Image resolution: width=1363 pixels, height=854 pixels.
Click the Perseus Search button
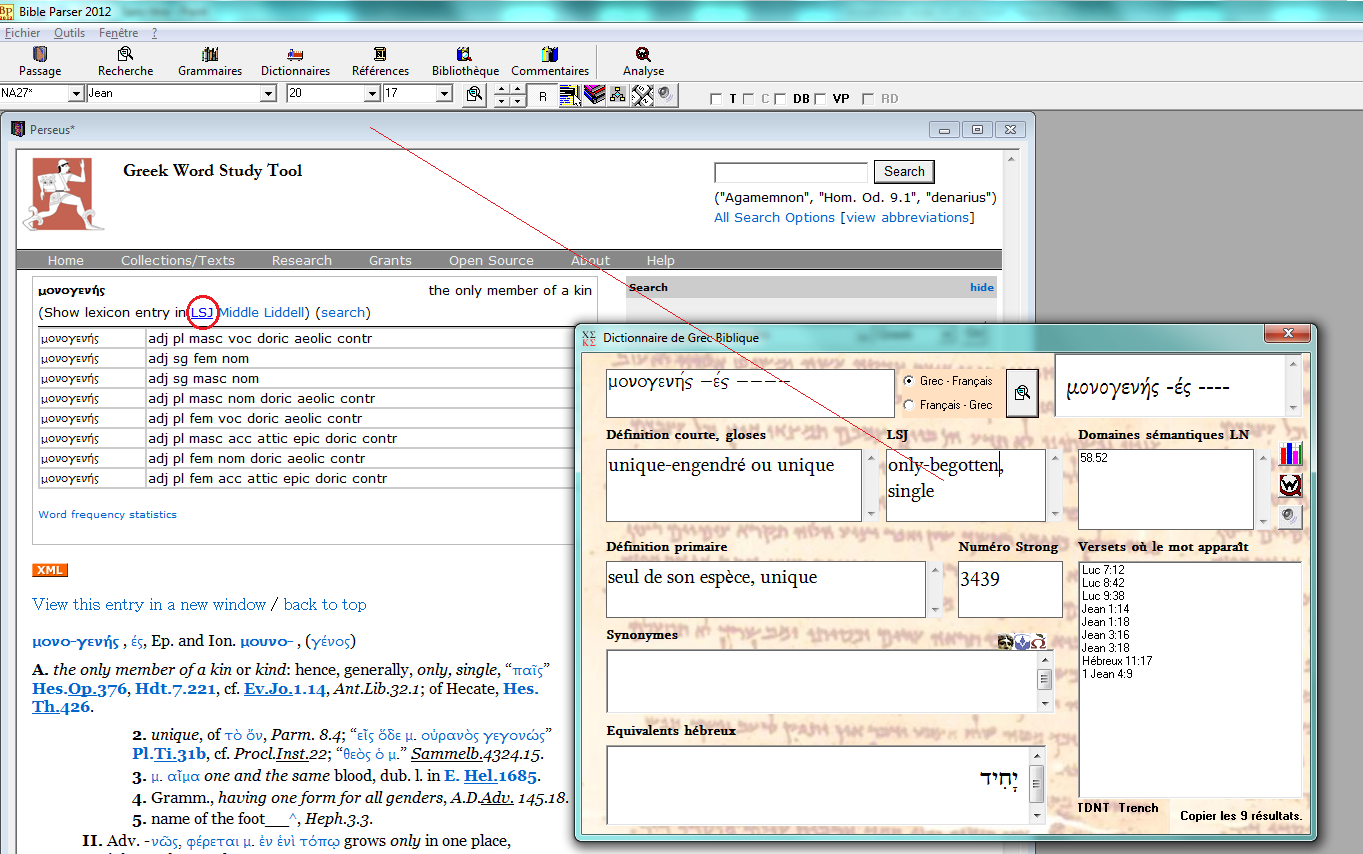click(904, 171)
